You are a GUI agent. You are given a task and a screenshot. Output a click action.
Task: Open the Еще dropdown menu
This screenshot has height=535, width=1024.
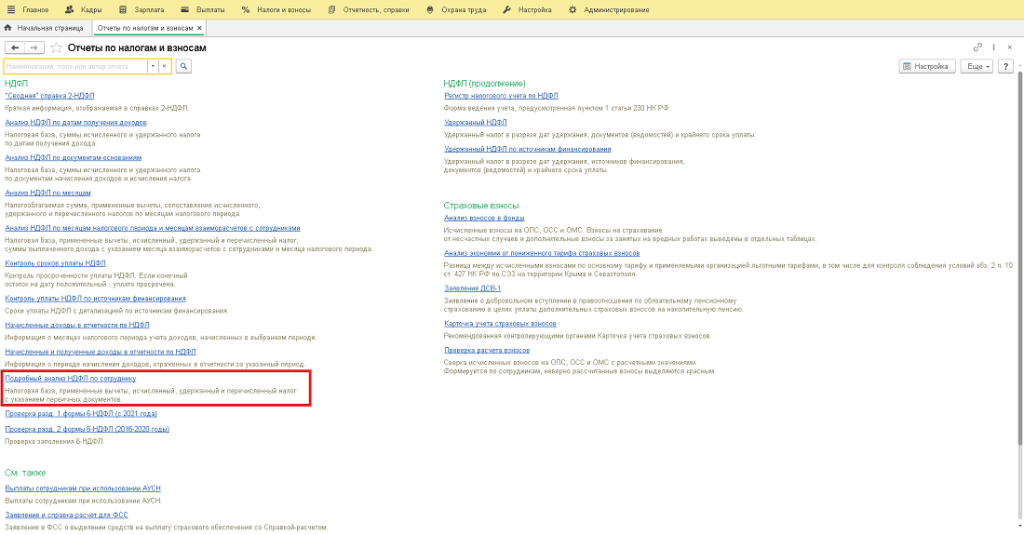(976, 66)
